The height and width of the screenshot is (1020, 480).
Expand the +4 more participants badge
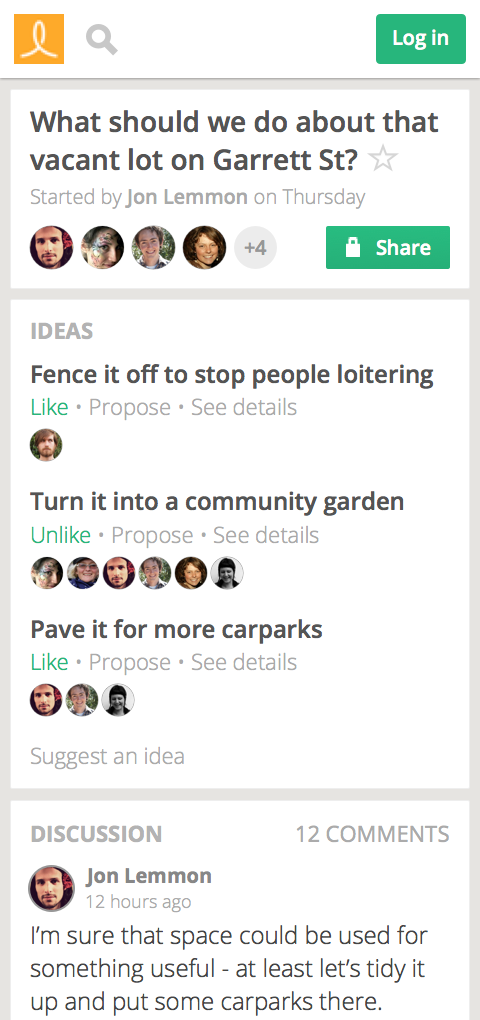(x=255, y=247)
